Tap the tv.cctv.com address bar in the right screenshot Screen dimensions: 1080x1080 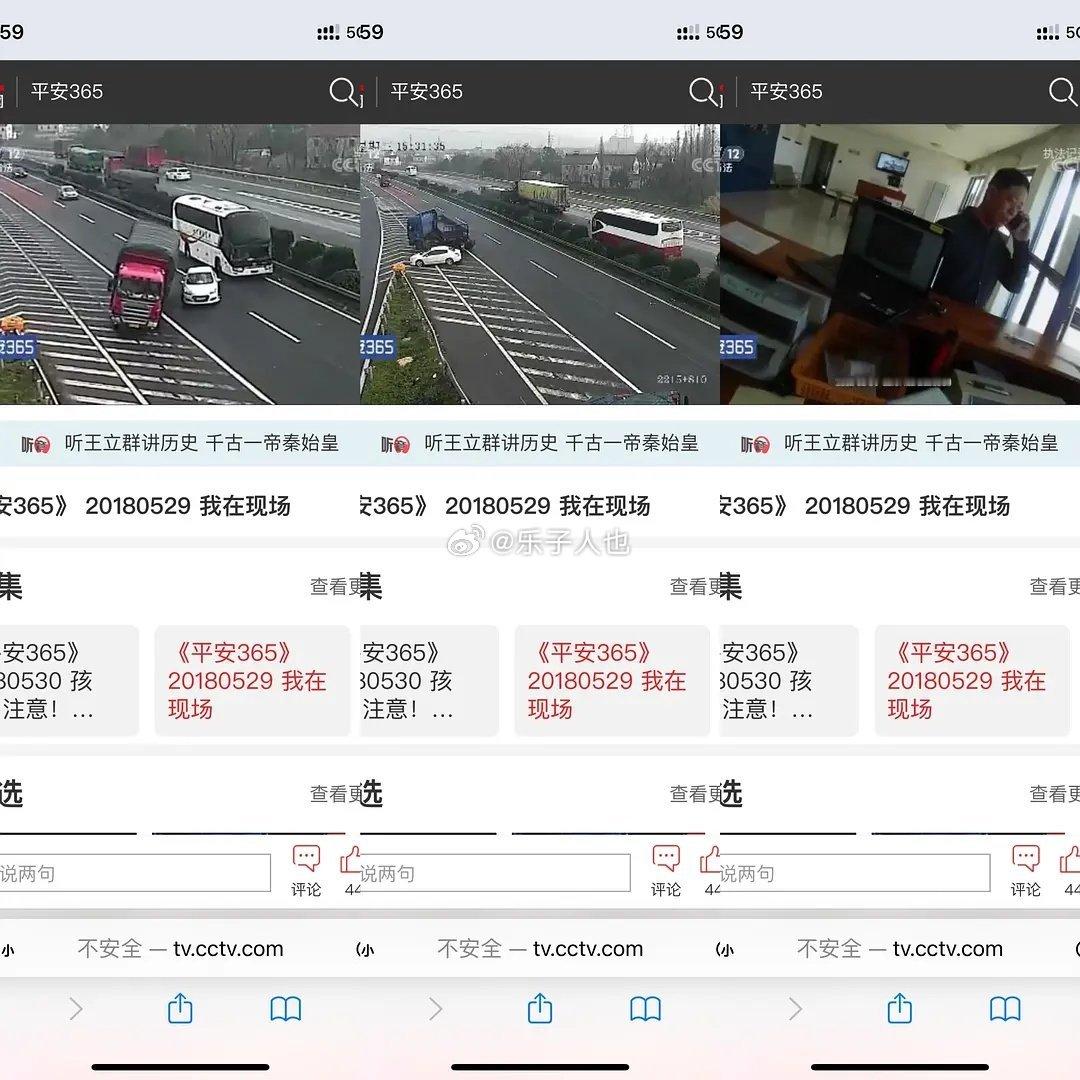click(900, 949)
